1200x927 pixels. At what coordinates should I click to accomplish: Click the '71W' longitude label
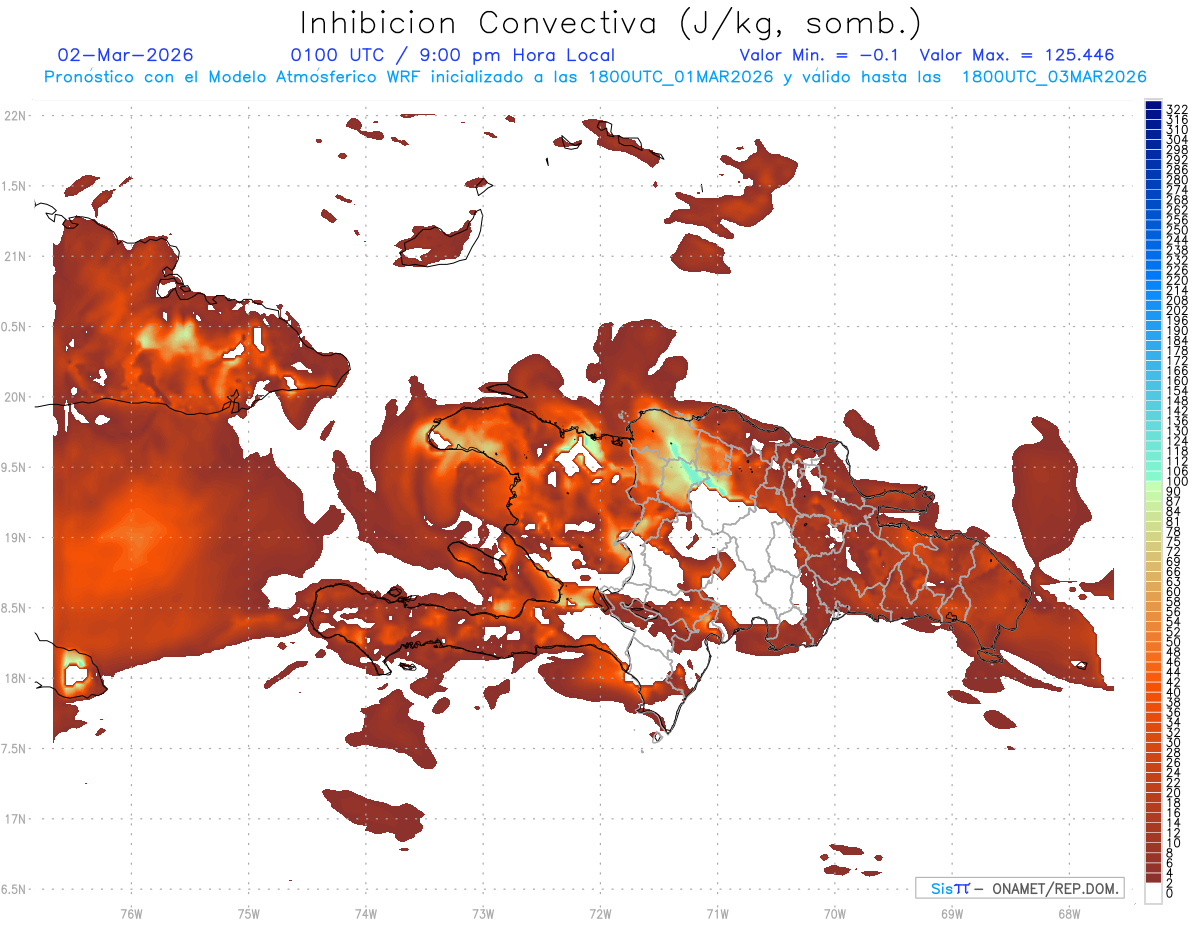click(717, 913)
